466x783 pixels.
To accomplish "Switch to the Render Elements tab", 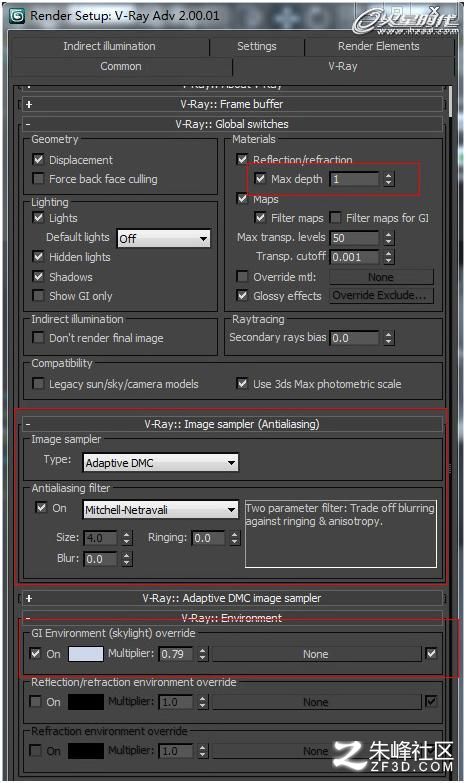I will (379, 46).
